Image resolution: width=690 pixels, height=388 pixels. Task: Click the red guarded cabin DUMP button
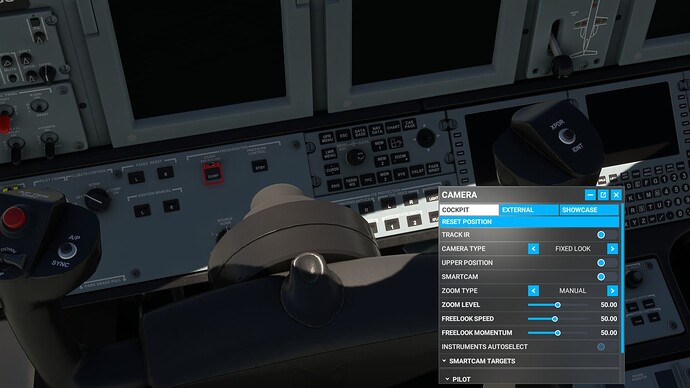click(x=213, y=175)
